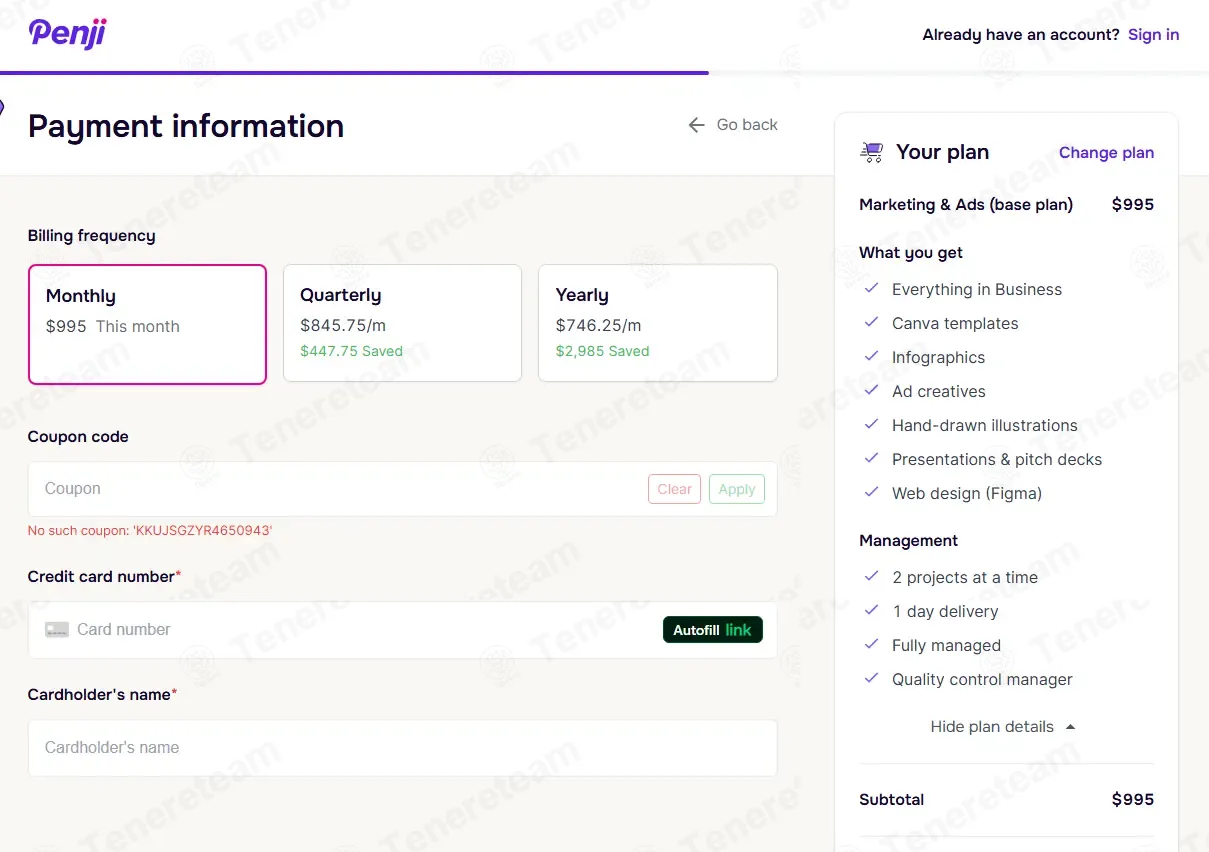Image resolution: width=1209 pixels, height=852 pixels.
Task: Click the shopping cart icon beside Your plan
Action: coord(871,152)
